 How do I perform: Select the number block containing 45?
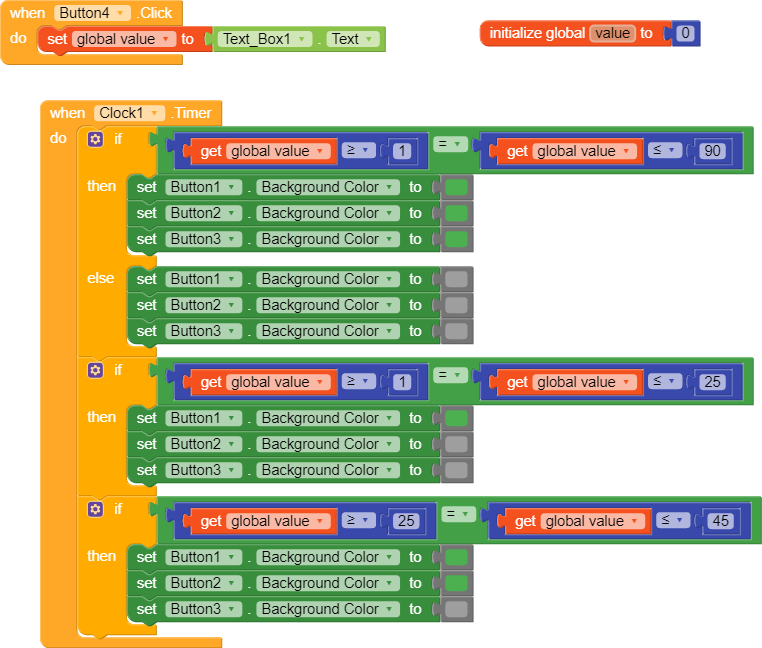pos(720,521)
